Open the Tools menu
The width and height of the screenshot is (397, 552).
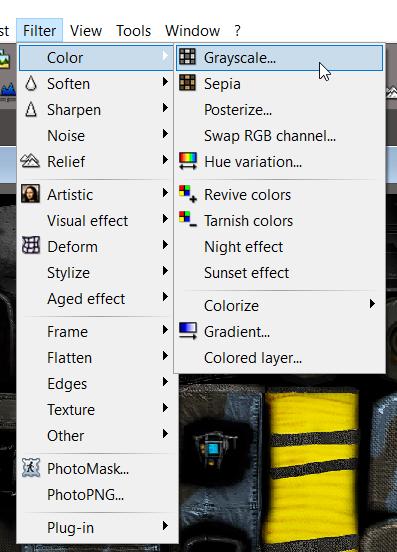[133, 31]
